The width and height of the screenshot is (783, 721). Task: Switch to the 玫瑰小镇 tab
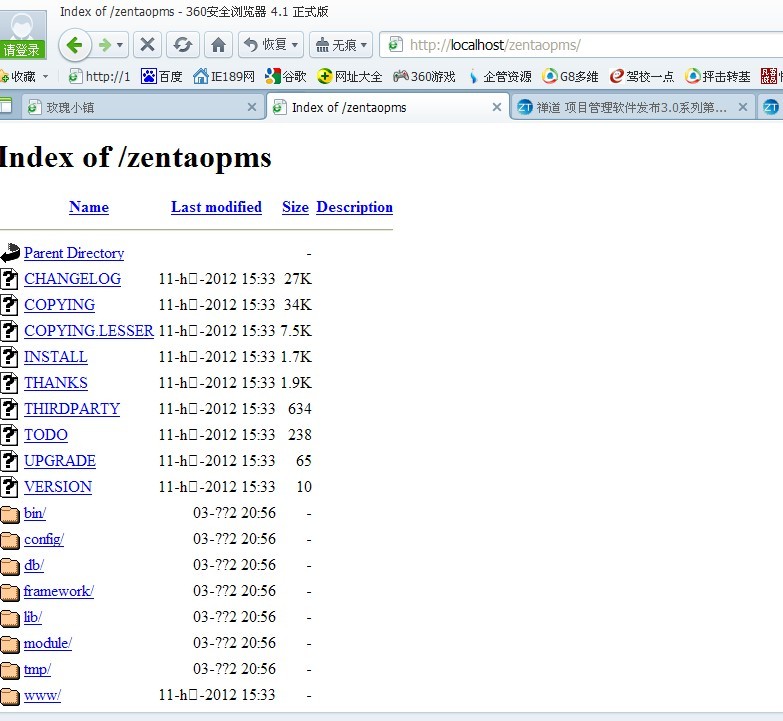point(70,107)
